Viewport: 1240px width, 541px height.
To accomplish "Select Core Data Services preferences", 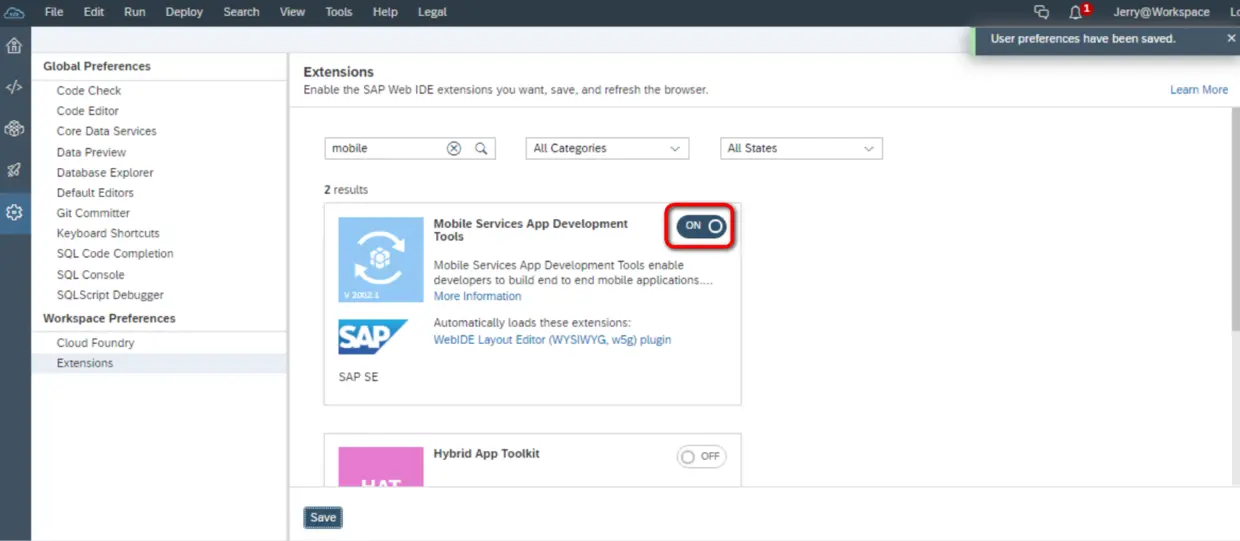I will pyautogui.click(x=106, y=131).
